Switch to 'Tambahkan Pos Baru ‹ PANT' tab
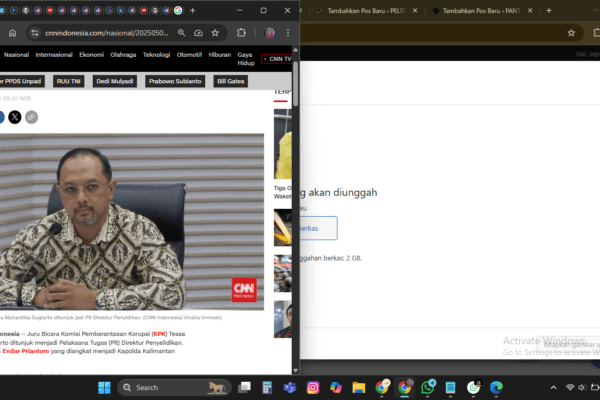The image size is (600, 400). click(481, 11)
